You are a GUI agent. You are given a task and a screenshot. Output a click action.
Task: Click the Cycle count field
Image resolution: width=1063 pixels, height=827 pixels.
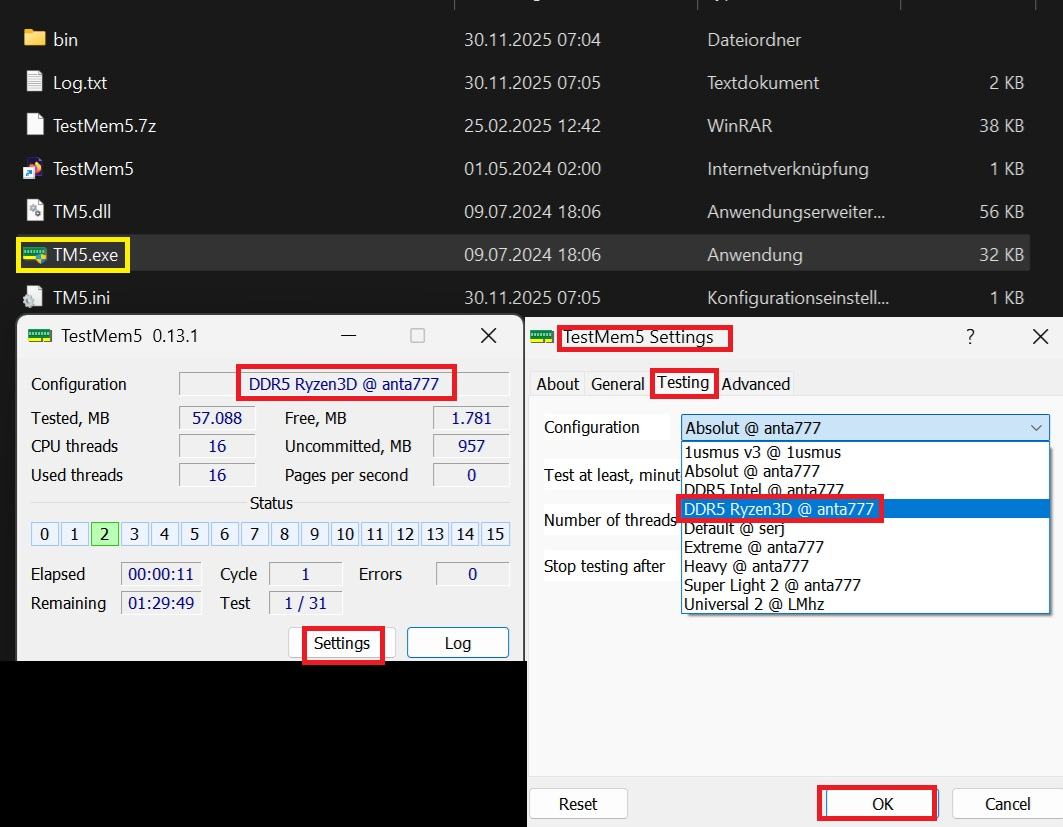click(x=305, y=574)
